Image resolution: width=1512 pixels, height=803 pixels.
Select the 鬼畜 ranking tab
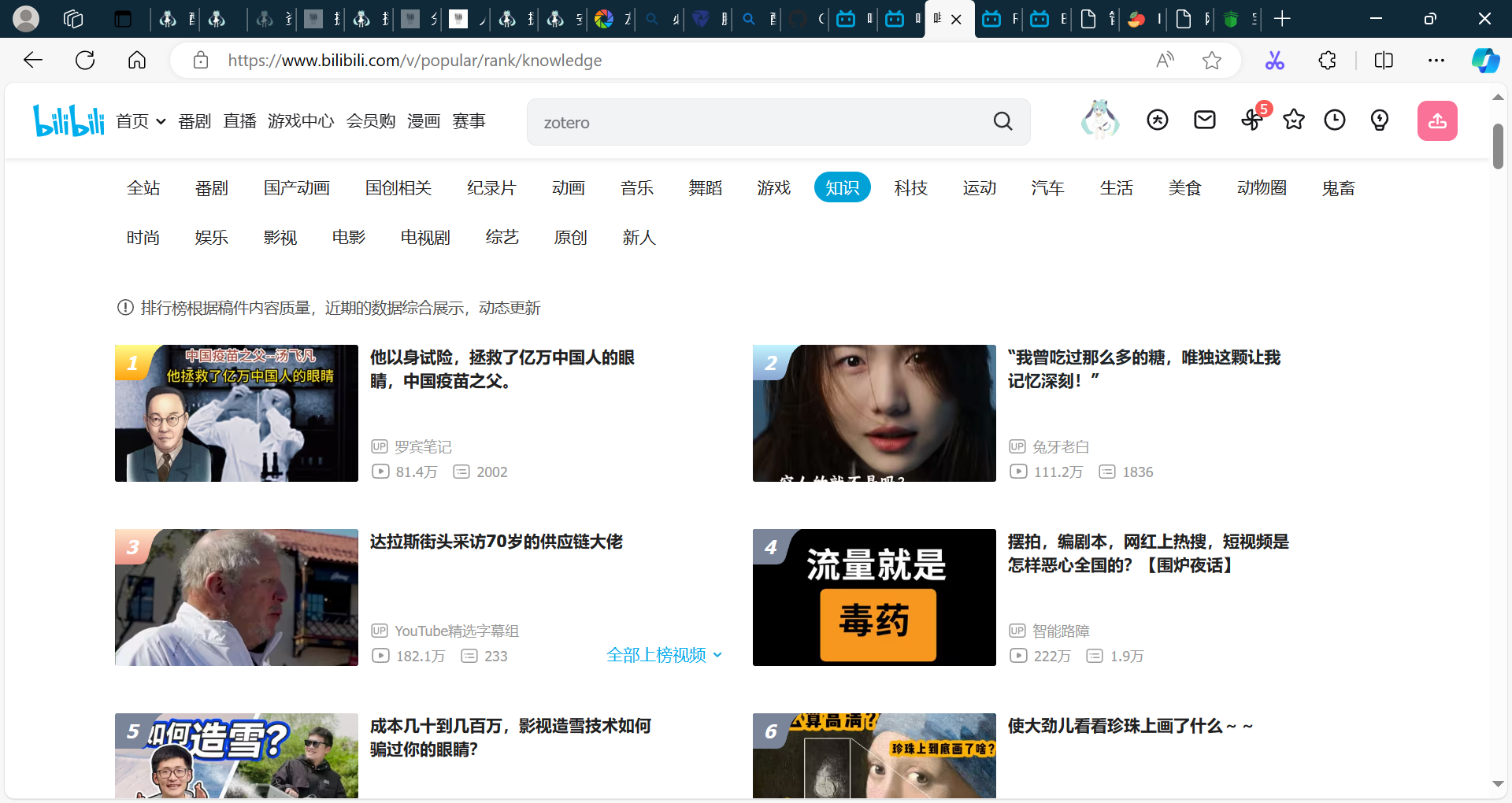click(x=1339, y=187)
